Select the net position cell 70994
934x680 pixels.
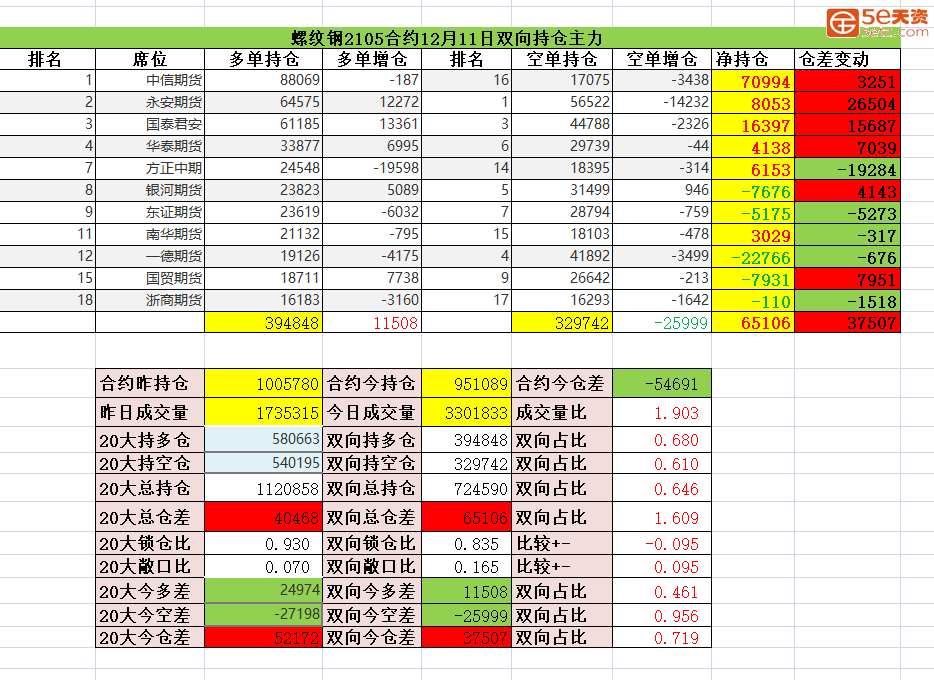pos(753,80)
